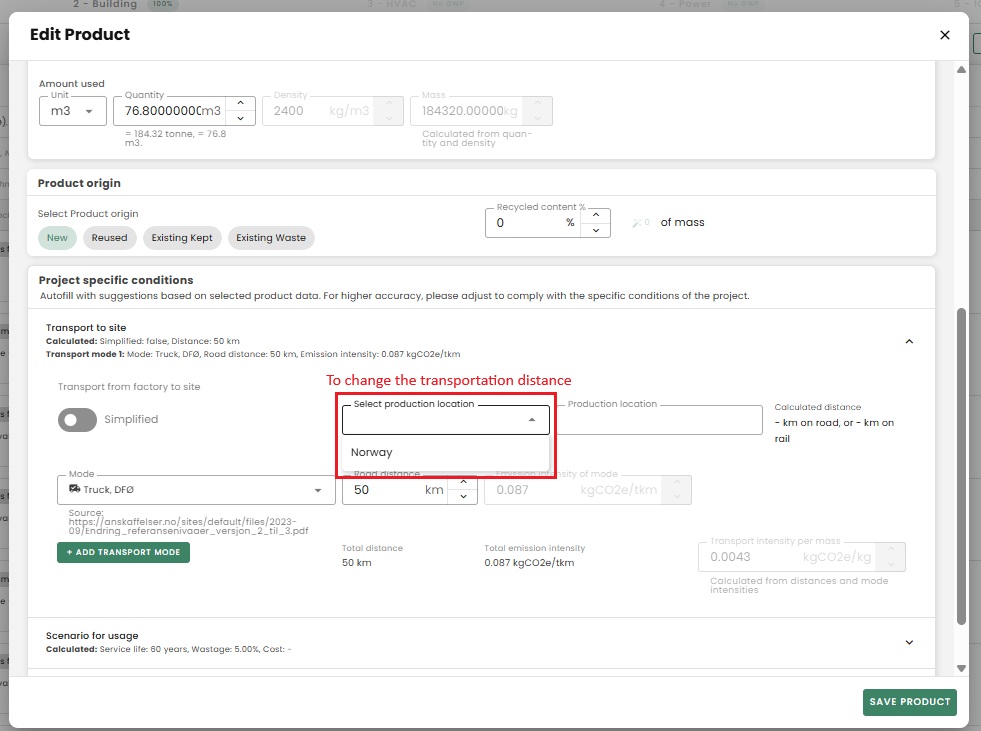Close the Edit Product dialog
This screenshot has height=731, width=981.
pos(945,35)
